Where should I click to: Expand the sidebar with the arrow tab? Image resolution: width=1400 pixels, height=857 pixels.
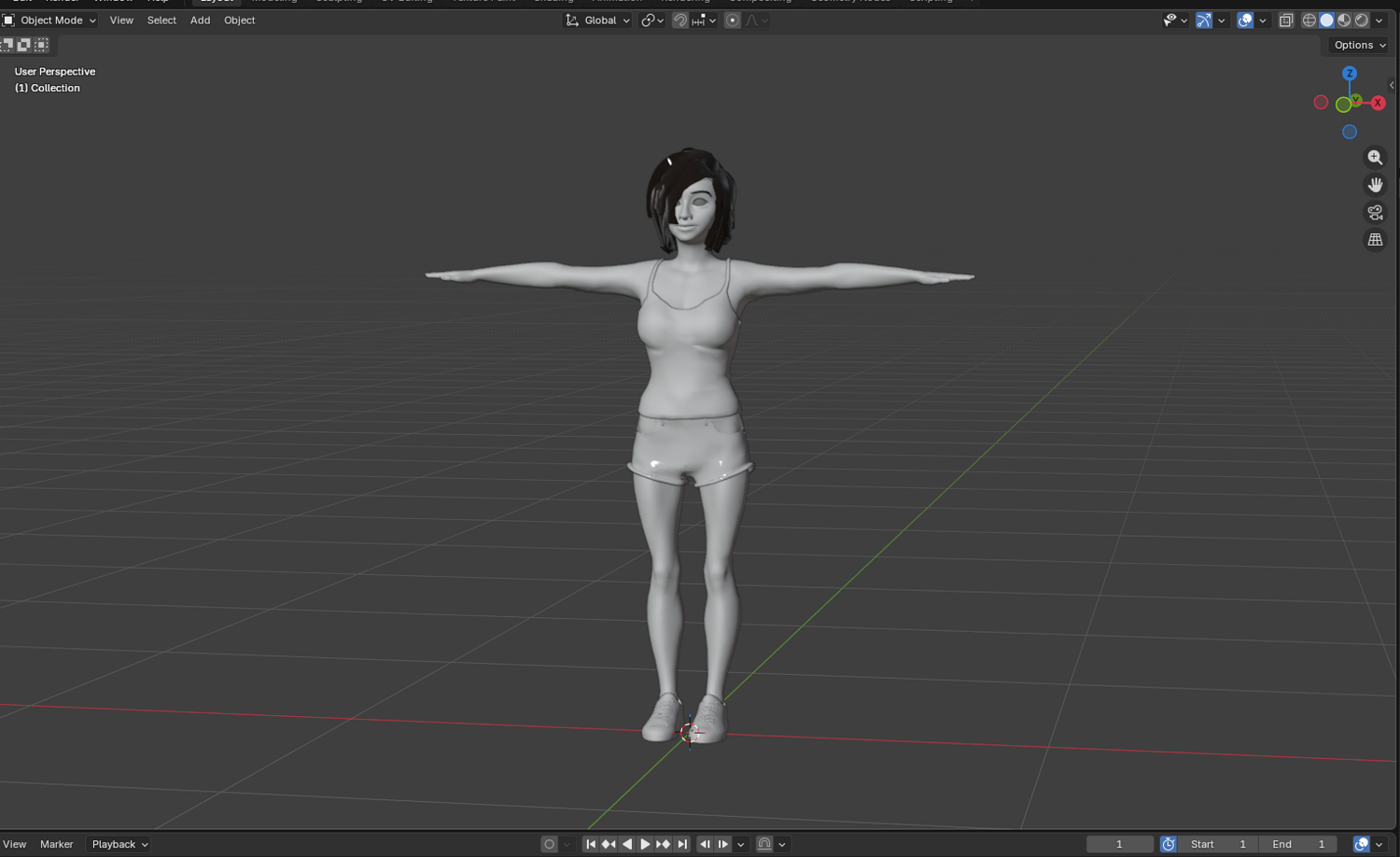tap(1392, 85)
